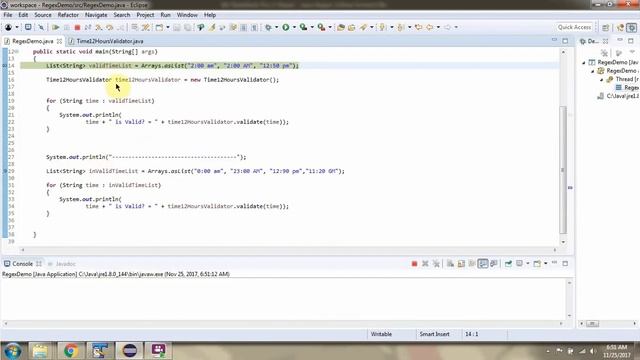Open the Refactor menu
The width and height of the screenshot is (640, 360).
coord(68,15)
